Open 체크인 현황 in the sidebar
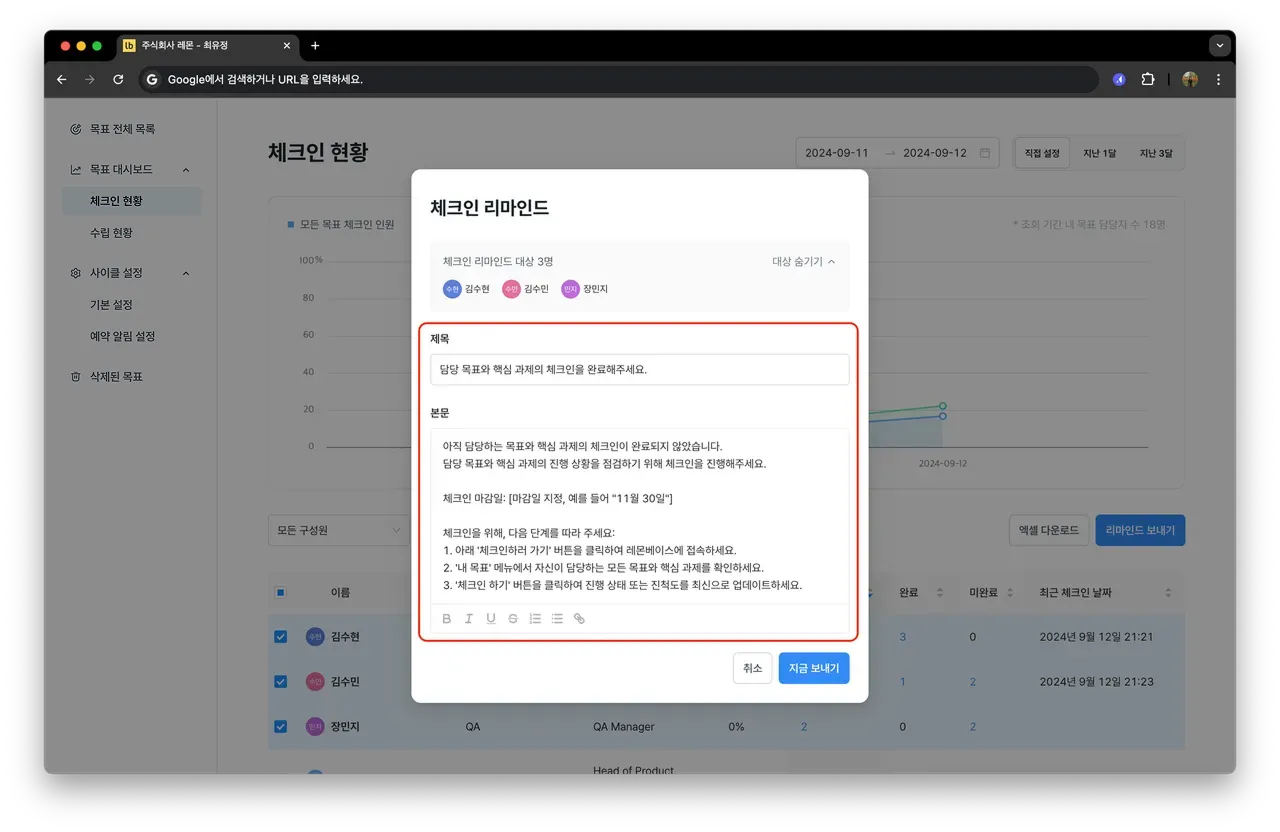The height and width of the screenshot is (832, 1280). coord(132,201)
